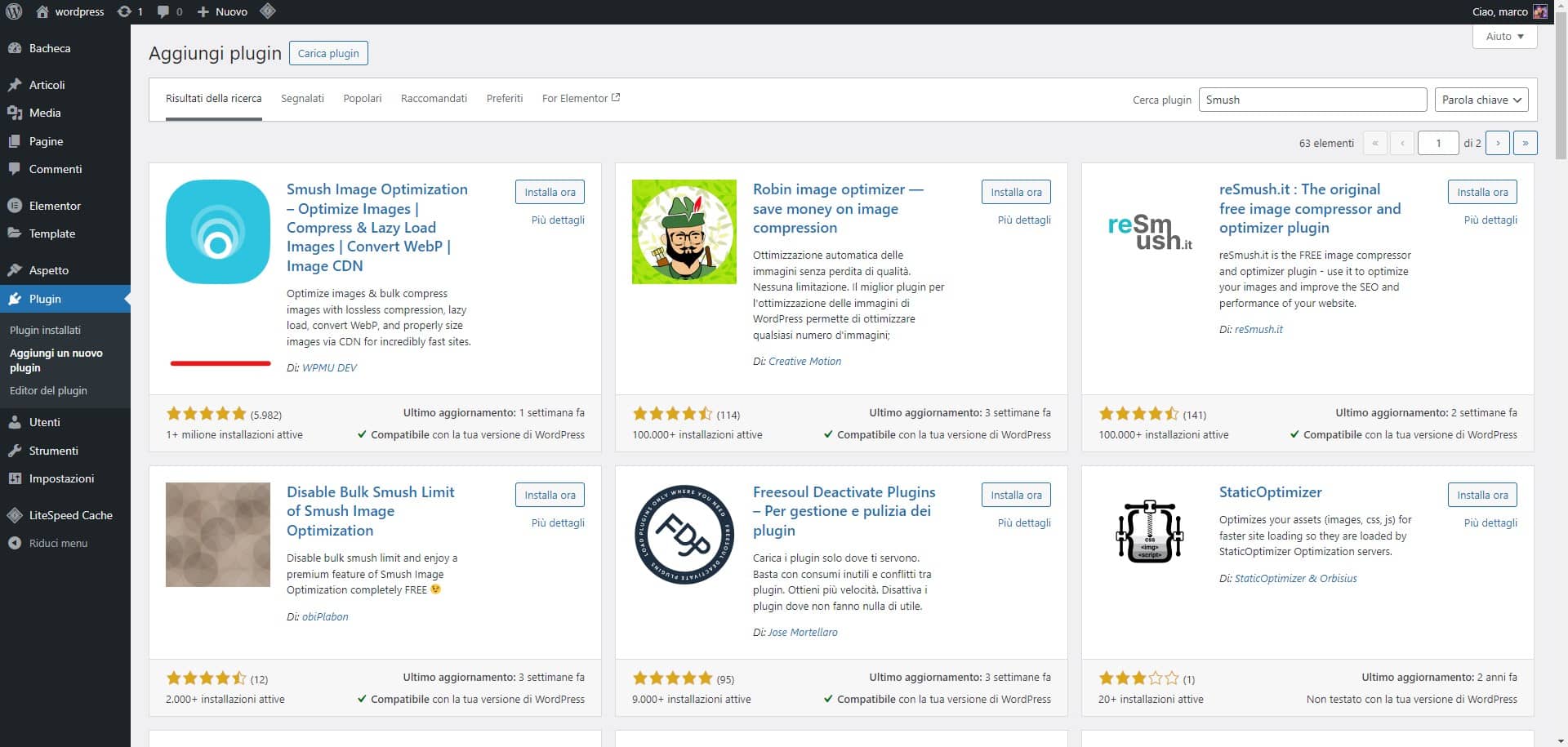Install reSmush.it plugin
Viewport: 1568px width, 747px height.
tap(1482, 192)
